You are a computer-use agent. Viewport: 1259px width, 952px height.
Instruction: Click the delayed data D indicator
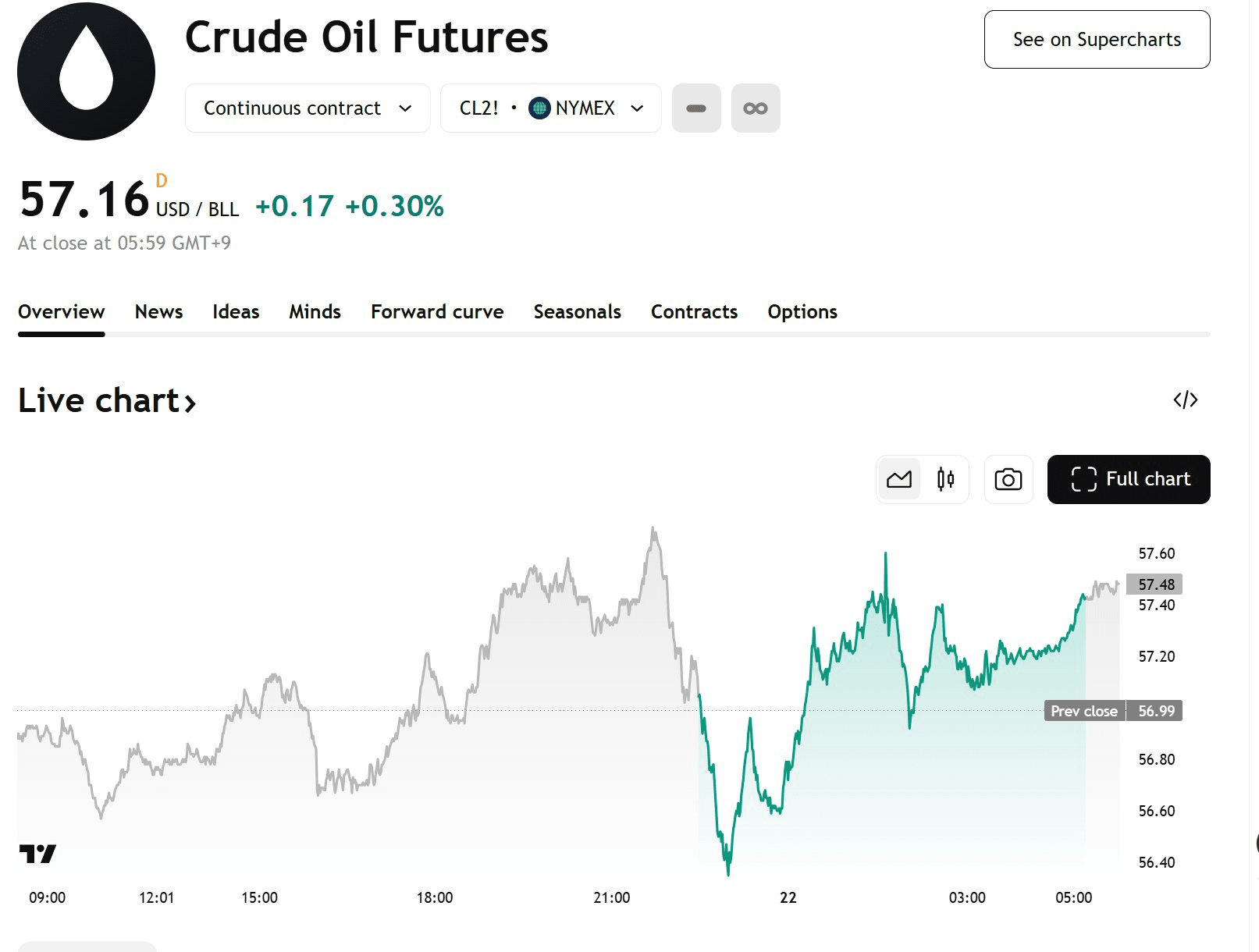(x=162, y=181)
